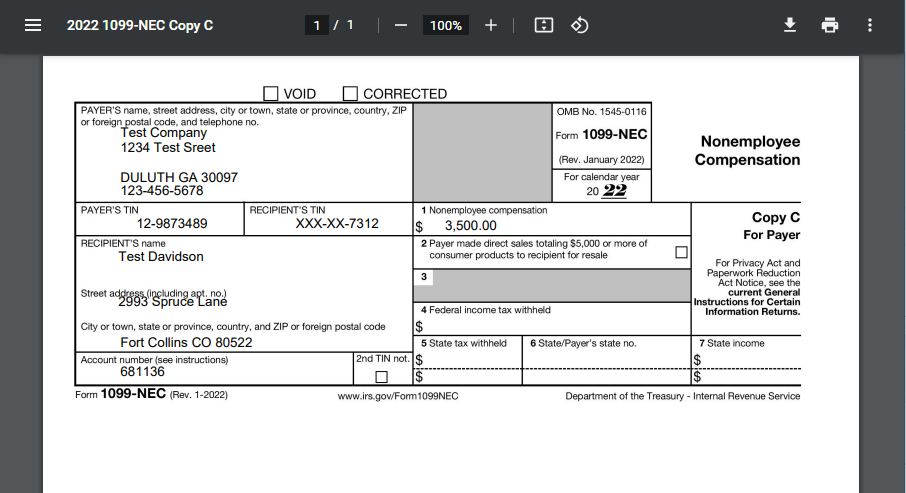Click the recipient name Test Davidson
Screen dimensions: 906x493
pos(160,257)
